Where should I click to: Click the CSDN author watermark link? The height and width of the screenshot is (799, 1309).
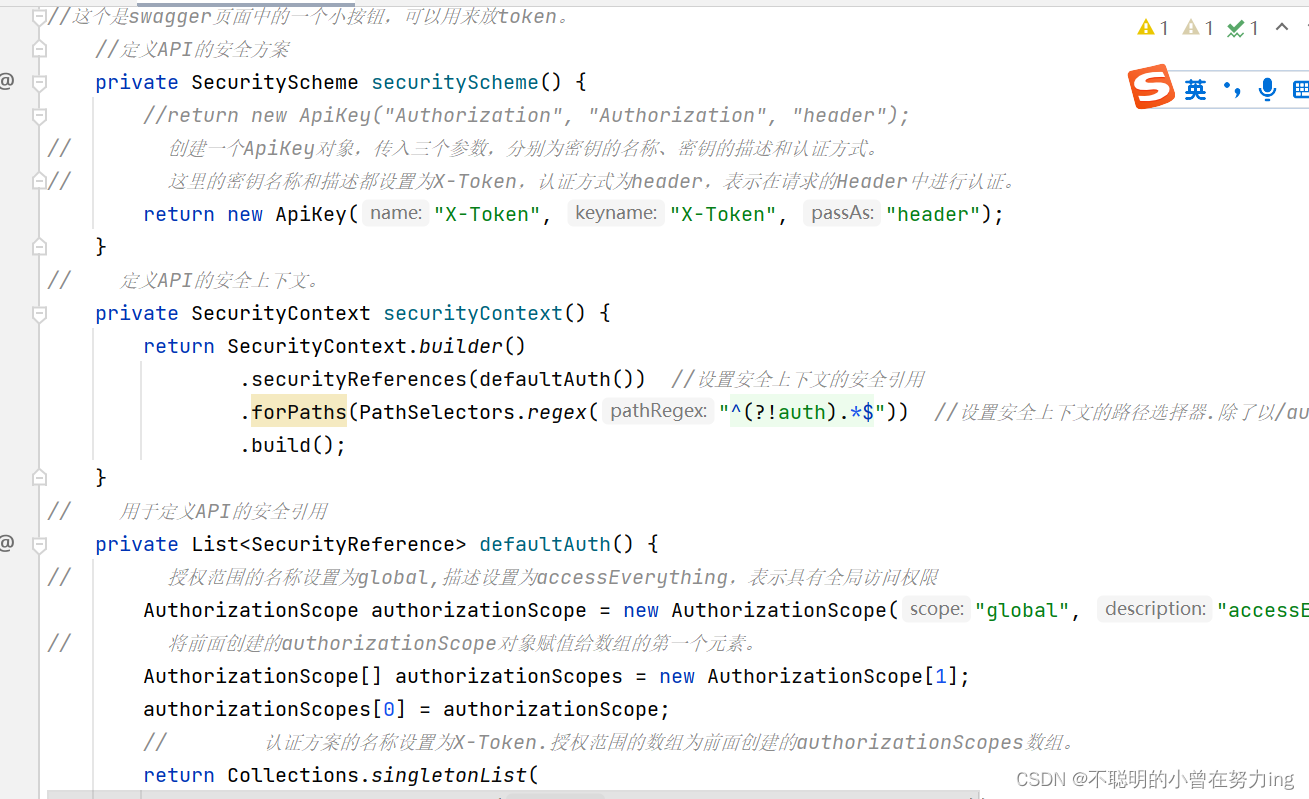(x=1157, y=779)
